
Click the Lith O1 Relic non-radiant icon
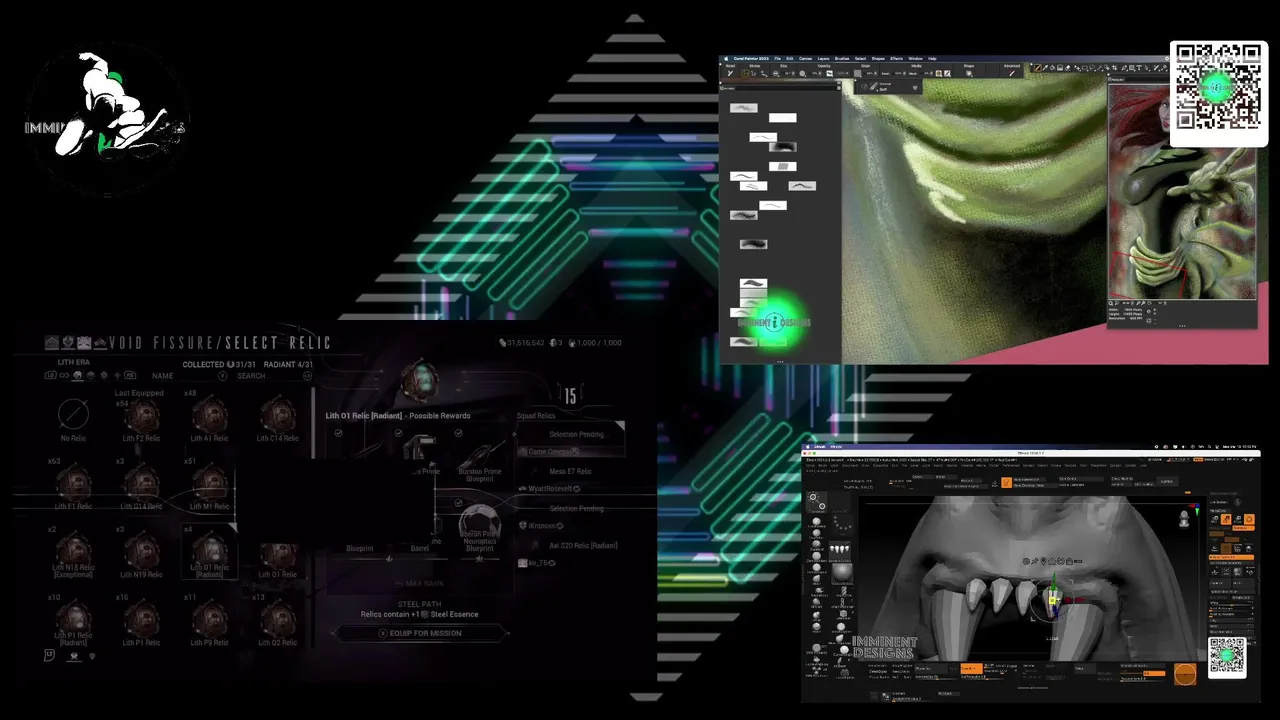tap(277, 555)
